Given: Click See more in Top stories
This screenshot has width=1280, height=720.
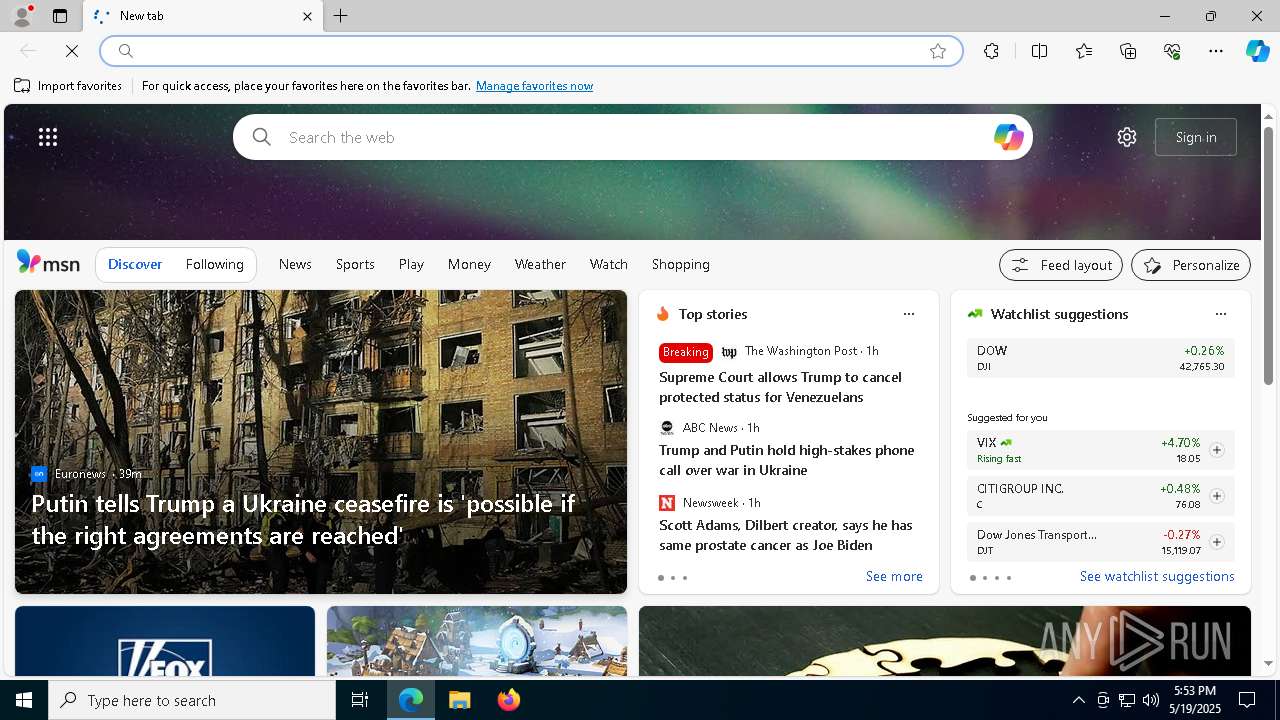Looking at the screenshot, I should [894, 576].
